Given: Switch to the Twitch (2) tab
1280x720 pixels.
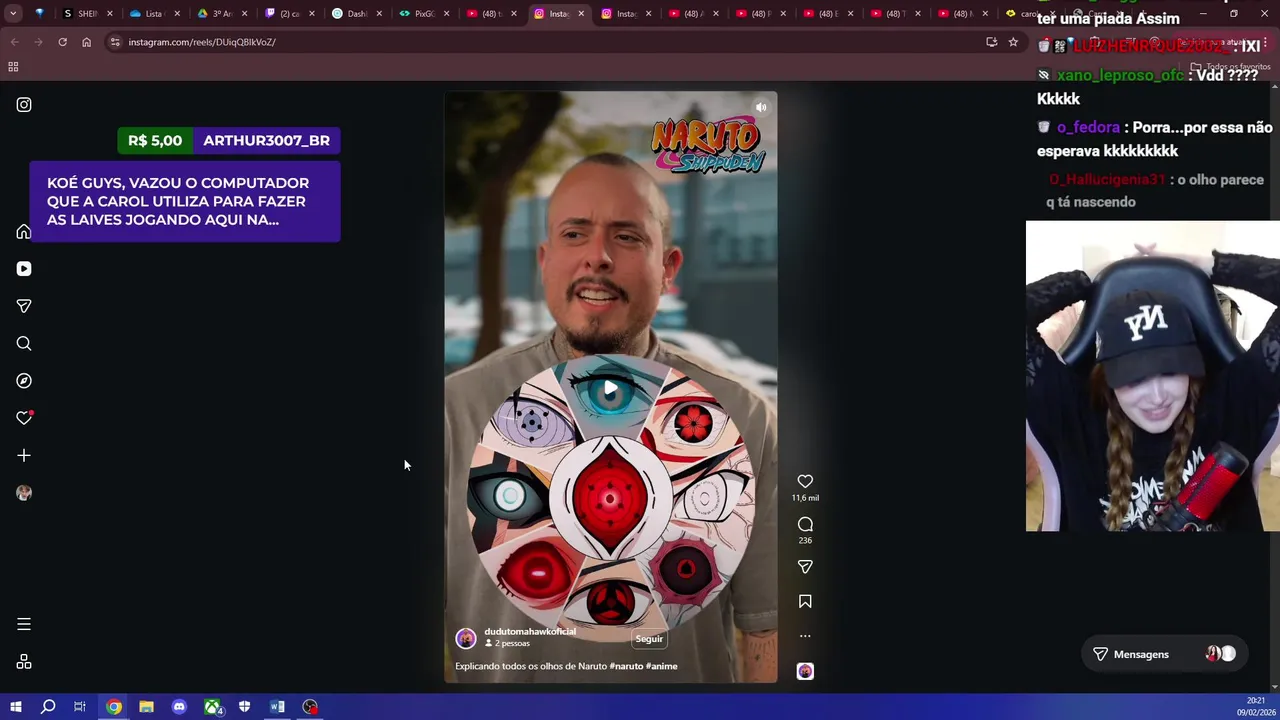Looking at the screenshot, I should 287,14.
